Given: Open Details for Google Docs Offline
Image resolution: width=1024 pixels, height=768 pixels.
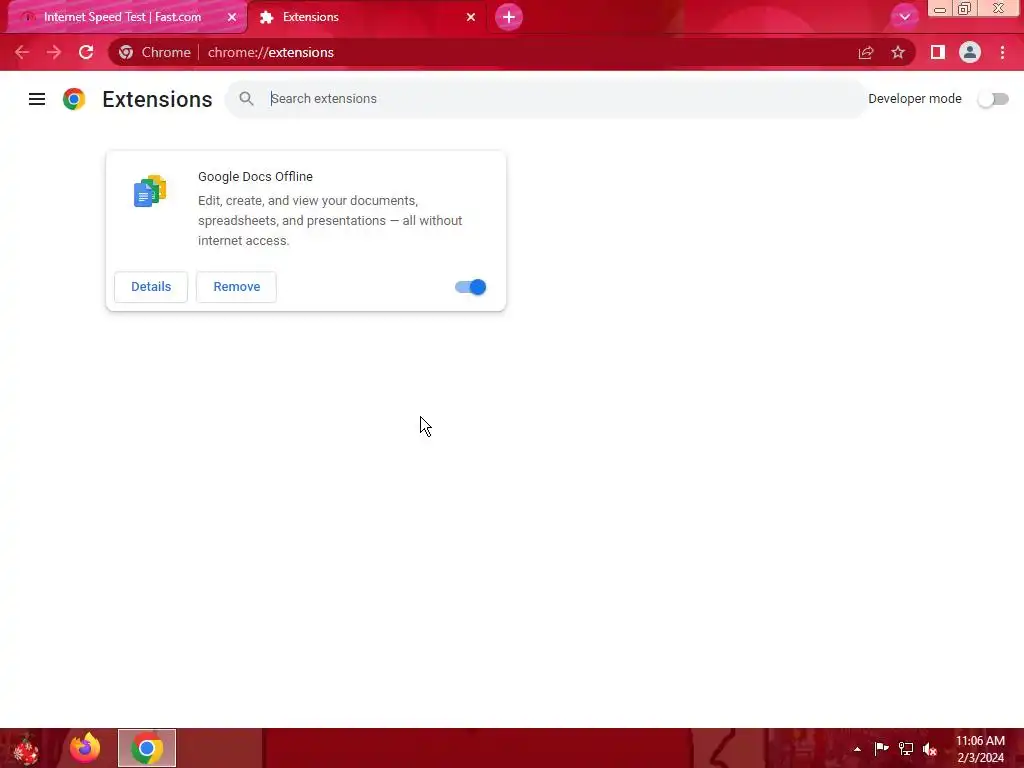Looking at the screenshot, I should click(x=151, y=287).
